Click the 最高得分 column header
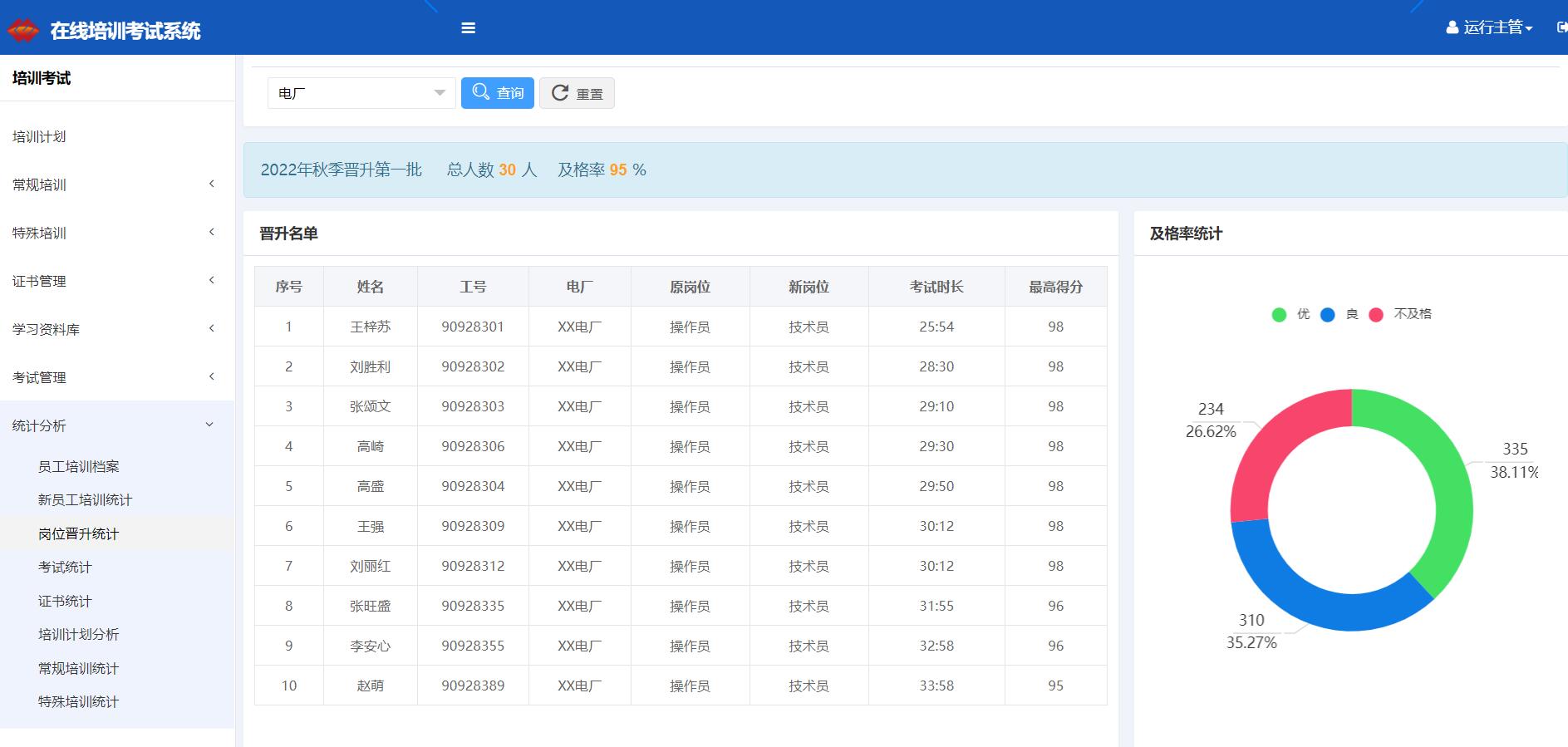Image resolution: width=1568 pixels, height=747 pixels. (x=1055, y=287)
